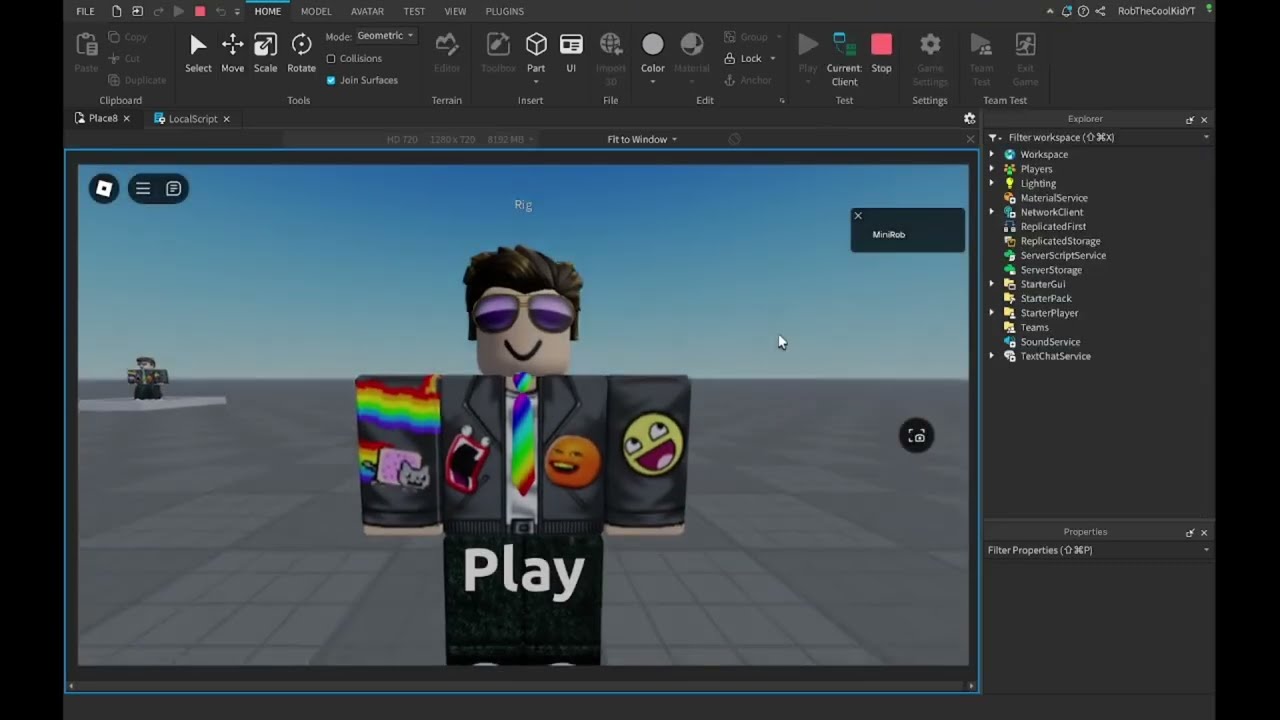
Task: Undock the Explorer panel
Action: 1190,119
